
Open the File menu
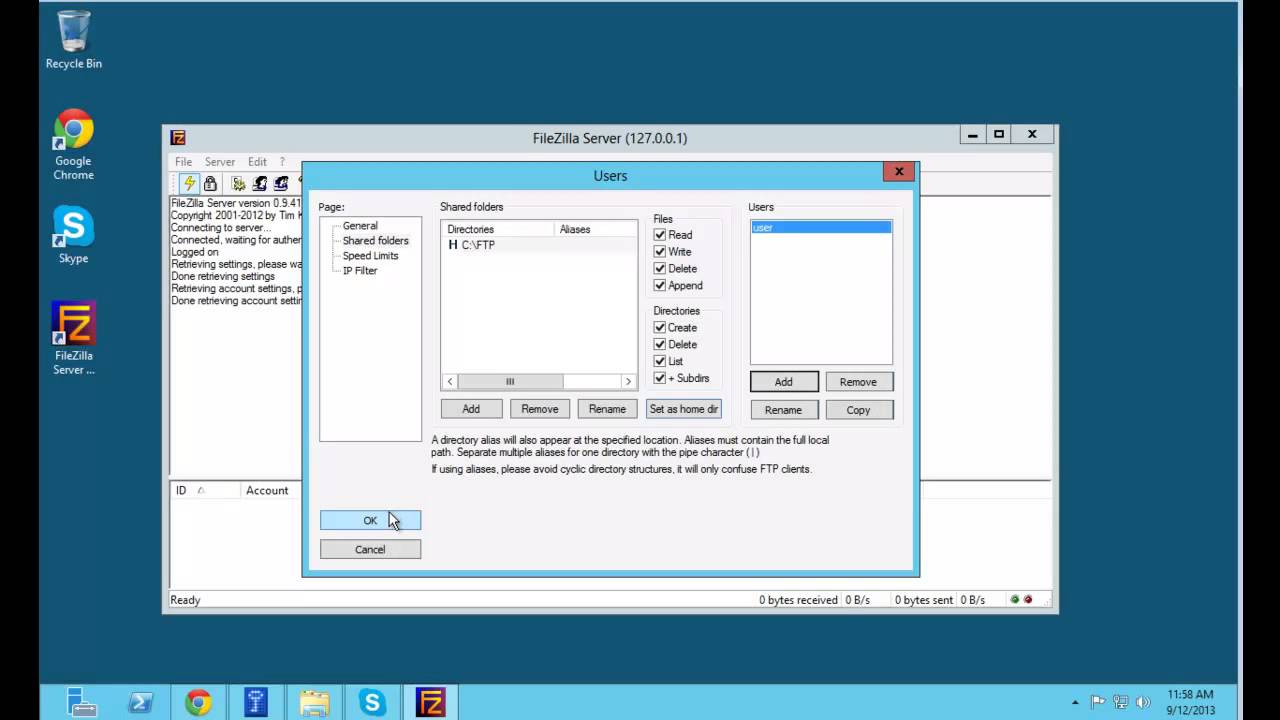pyautogui.click(x=184, y=162)
